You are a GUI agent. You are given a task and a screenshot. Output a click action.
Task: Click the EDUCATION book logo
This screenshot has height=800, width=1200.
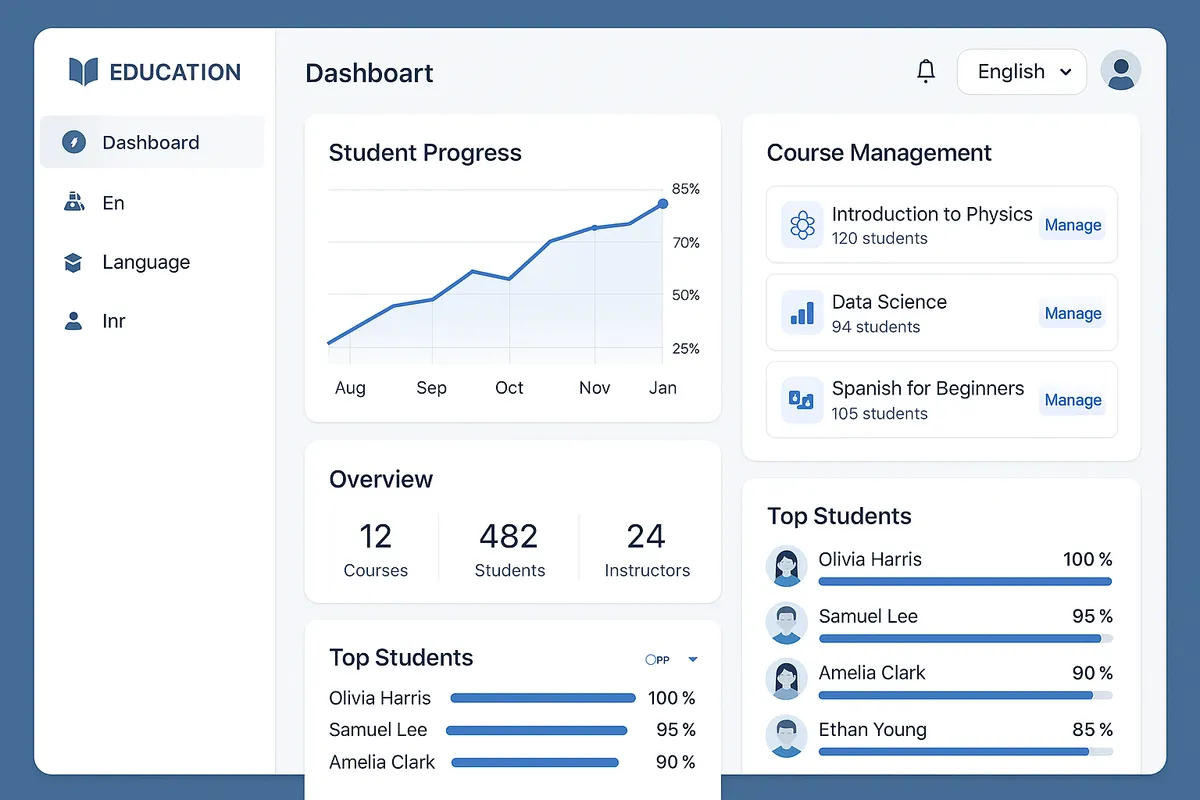[x=84, y=71]
